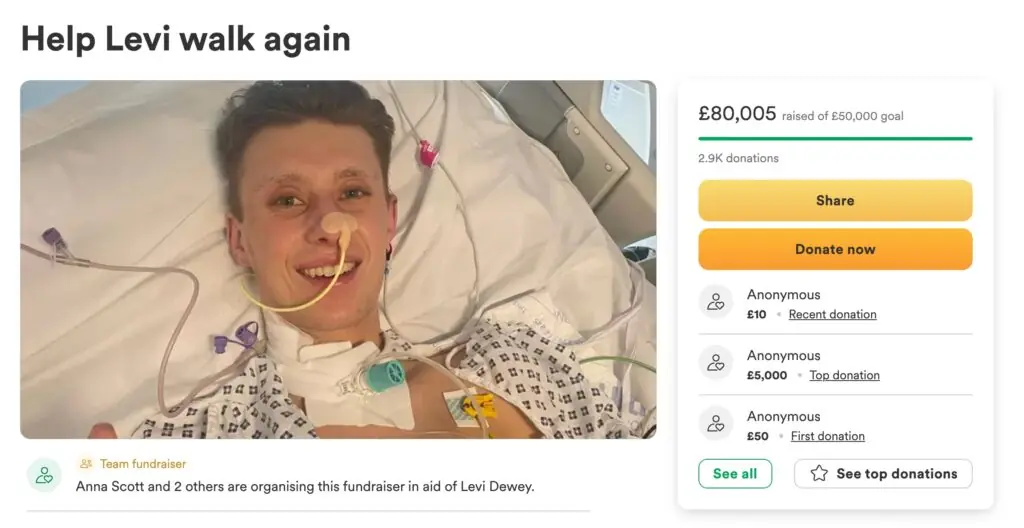Click the recent donation anonymous donor icon
The image size is (1024, 528).
tap(716, 302)
